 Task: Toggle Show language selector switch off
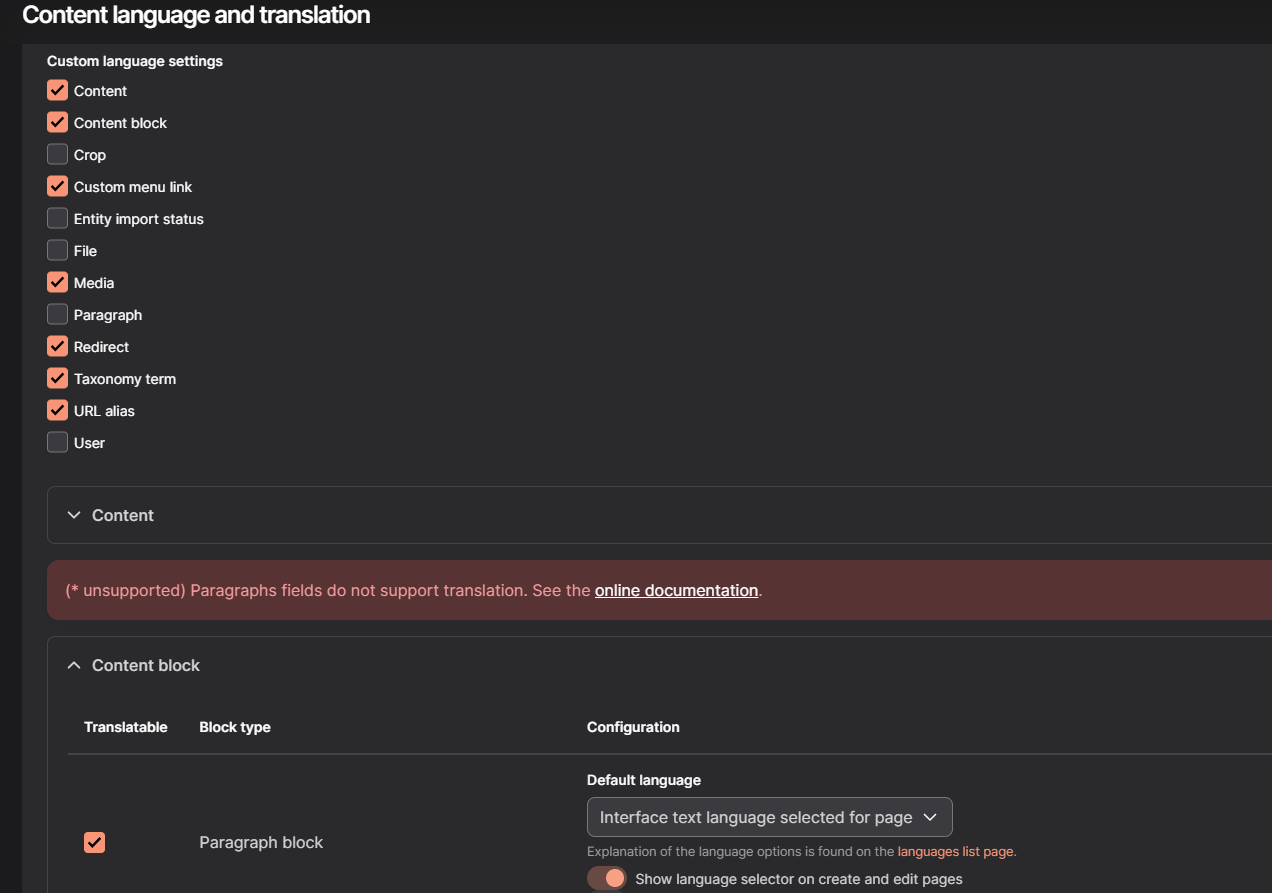pos(606,878)
